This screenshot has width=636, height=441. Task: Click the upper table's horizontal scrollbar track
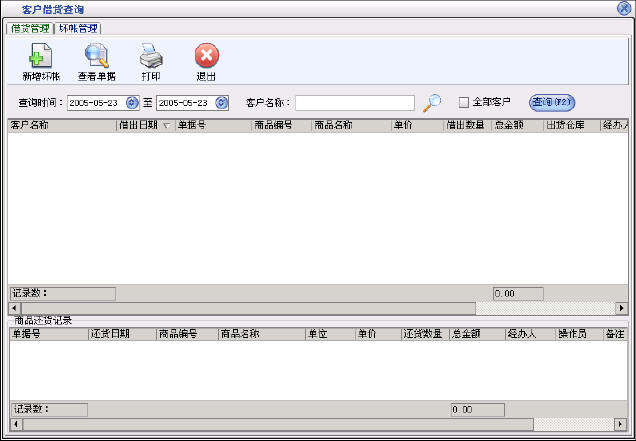point(300,308)
